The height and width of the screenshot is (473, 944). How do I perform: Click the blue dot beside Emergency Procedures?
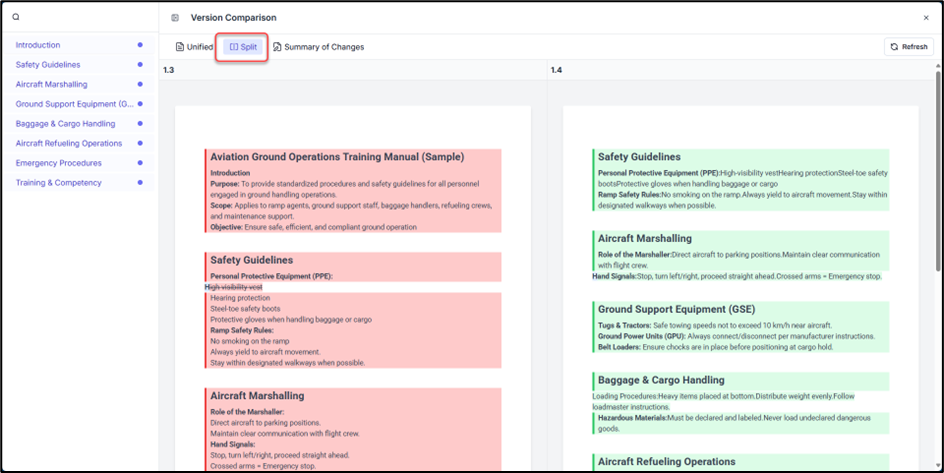[x=140, y=163]
